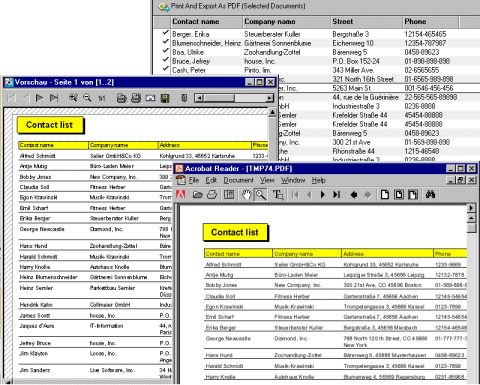Select the Text Select tool in Acrobat
Image resolution: width=480 pixels, height=385 pixels.
pyautogui.click(x=278, y=195)
